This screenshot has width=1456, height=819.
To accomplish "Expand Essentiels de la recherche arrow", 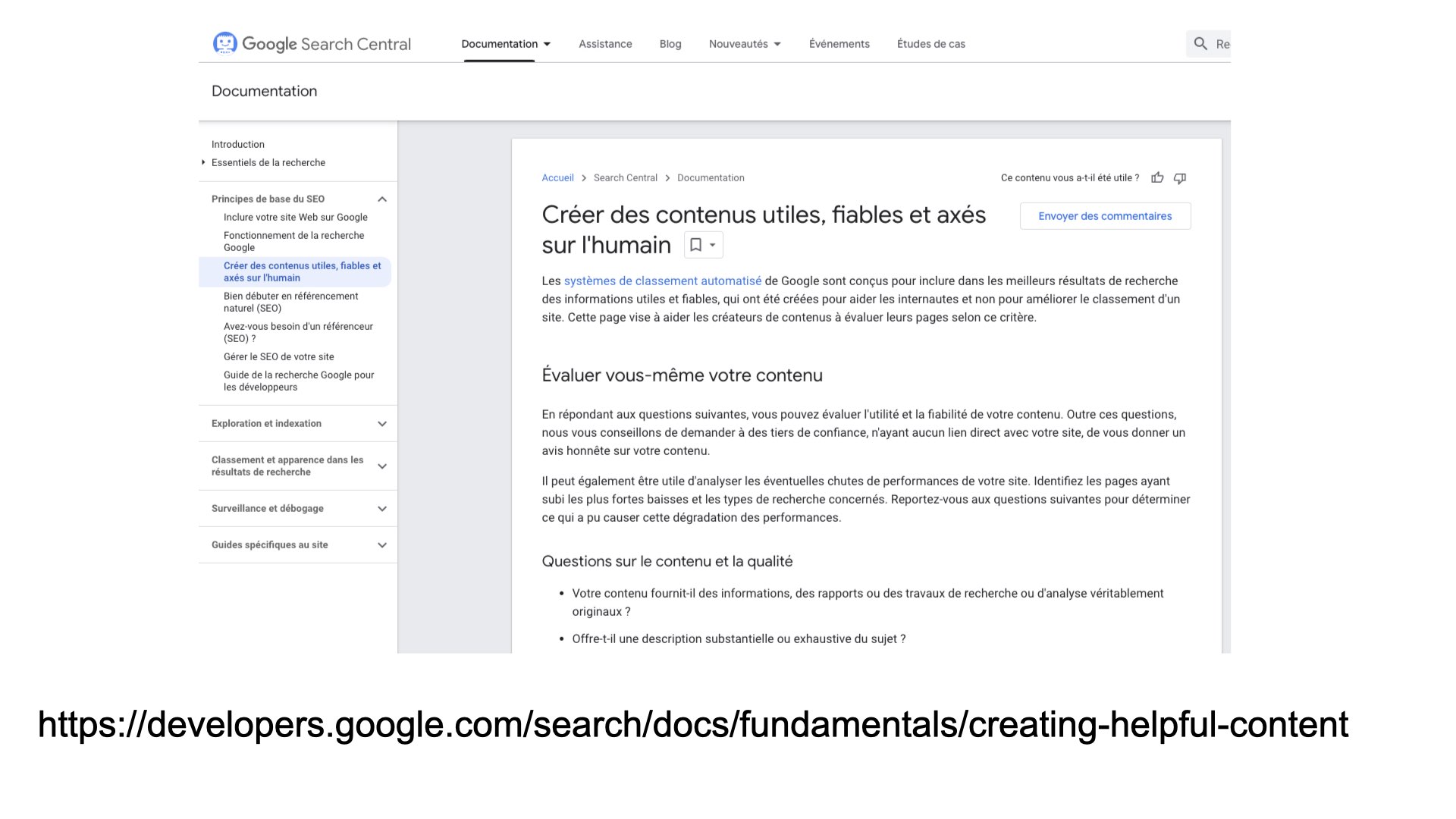I will (203, 162).
